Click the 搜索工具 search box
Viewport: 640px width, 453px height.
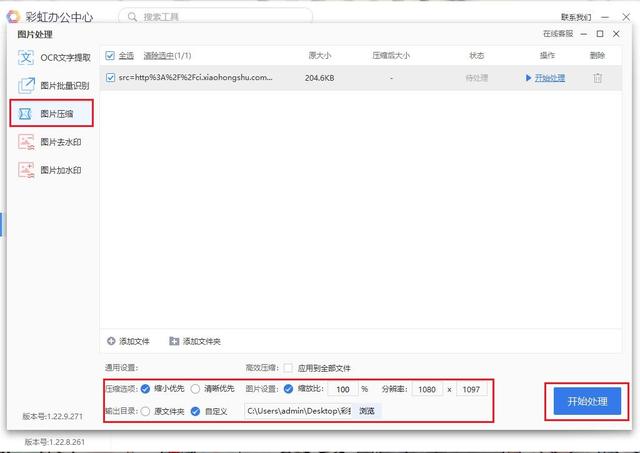(x=216, y=17)
